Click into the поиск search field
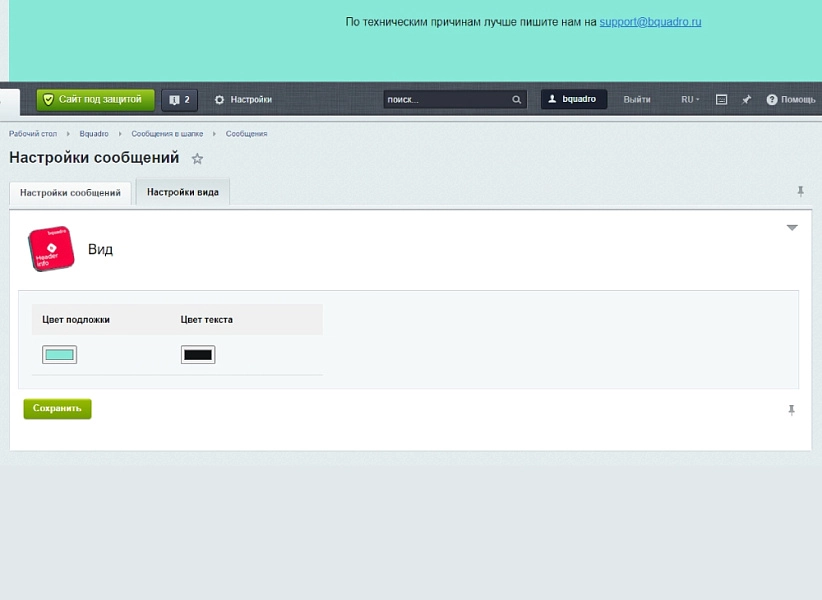Screen dimensions: 822x600 point(447,100)
